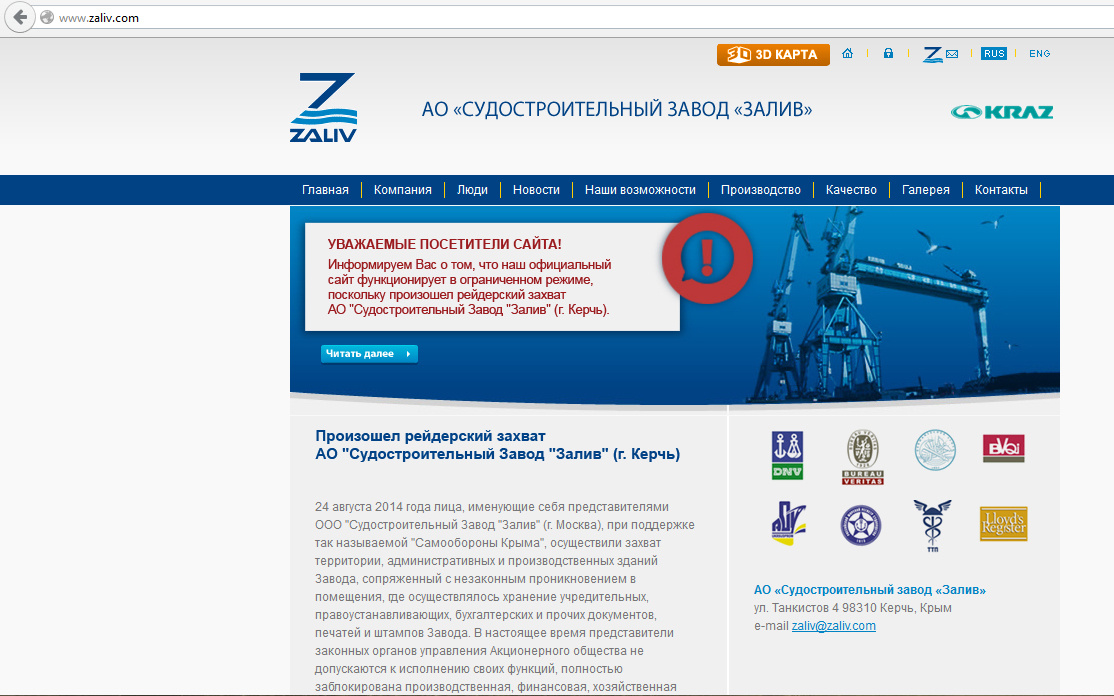Go to home via house icon
Screen dimensions: 1114x696
point(847,53)
